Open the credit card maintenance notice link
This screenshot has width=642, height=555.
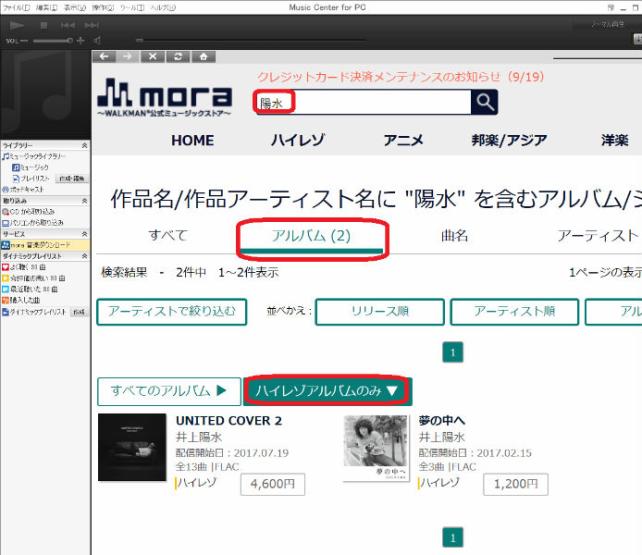[x=400, y=77]
